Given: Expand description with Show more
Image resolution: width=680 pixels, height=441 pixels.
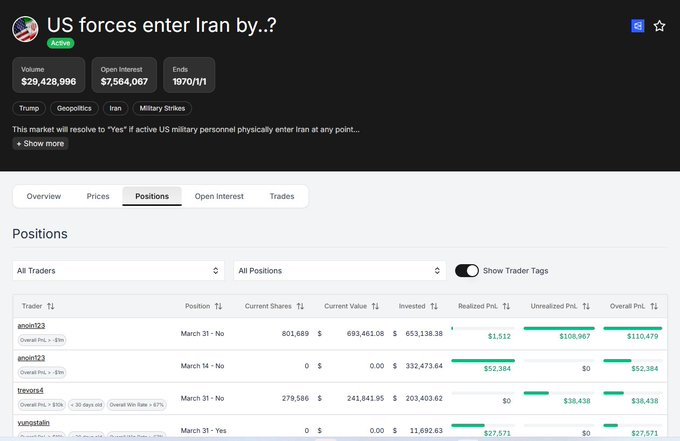Looking at the screenshot, I should point(40,144).
